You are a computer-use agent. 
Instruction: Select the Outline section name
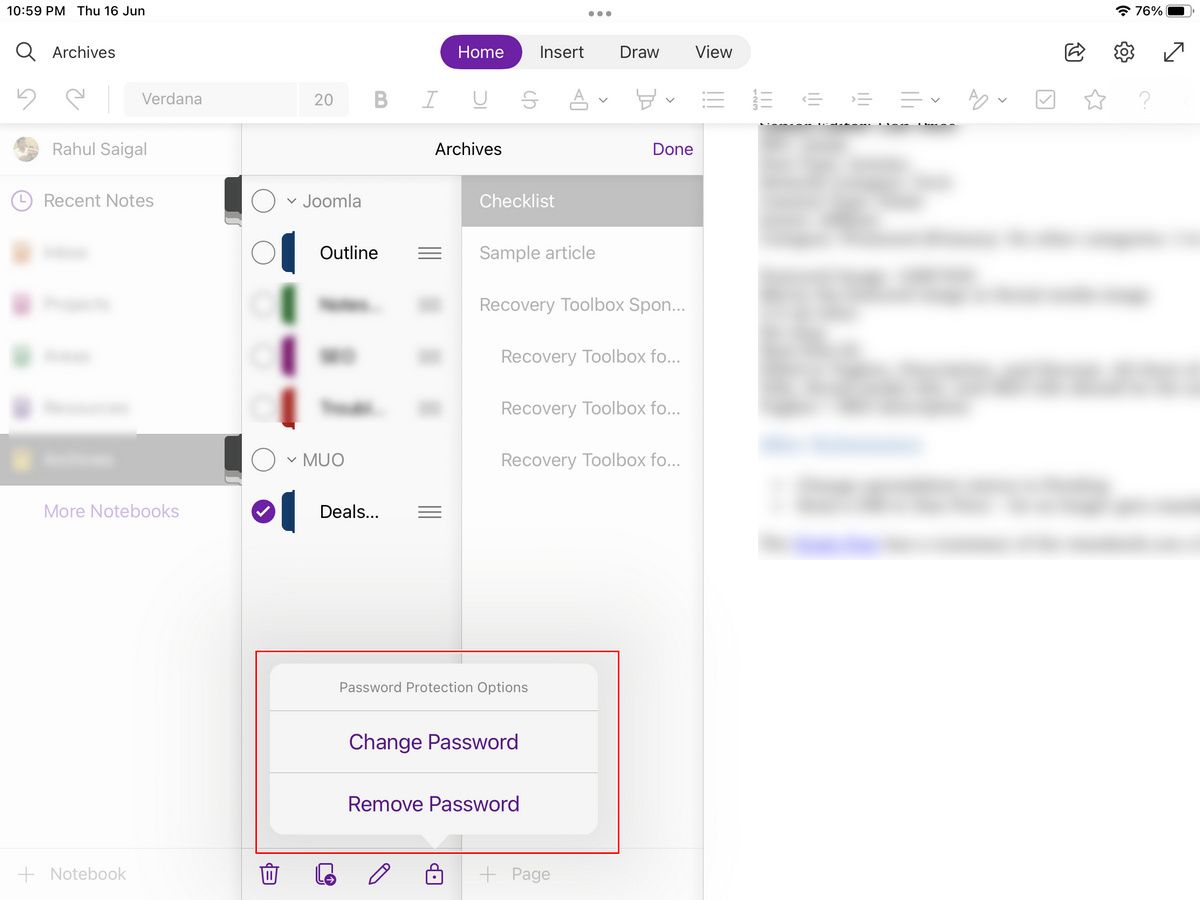349,253
